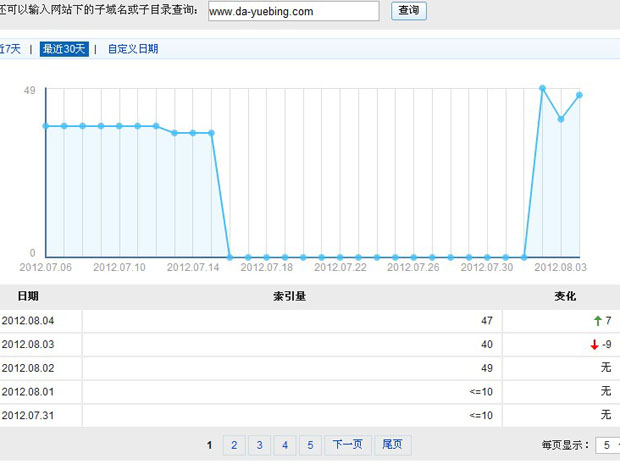Click the first data point on the chart
Image resolution: width=620 pixels, height=464 pixels.
[46, 126]
